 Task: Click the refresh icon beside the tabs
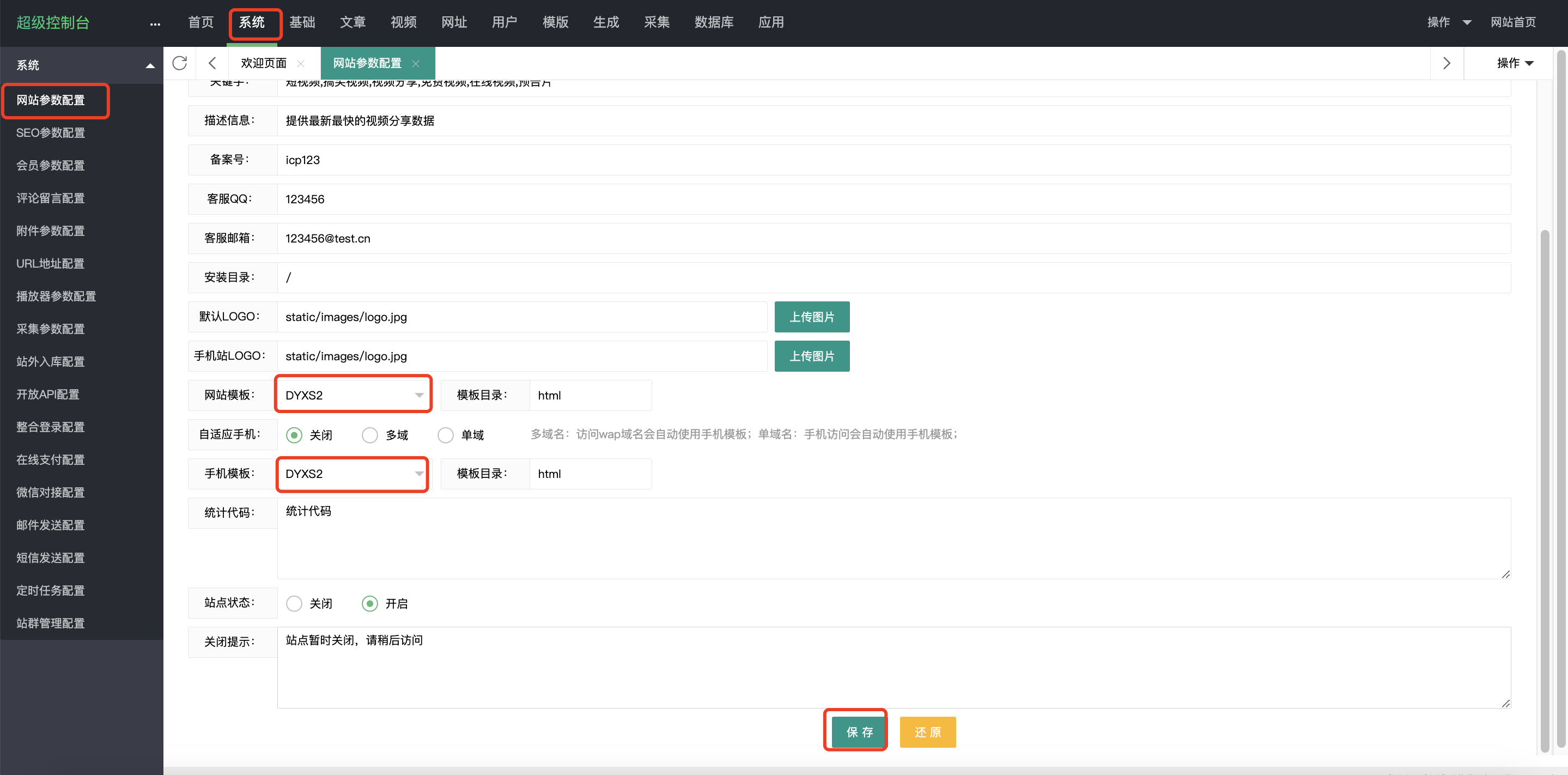[180, 63]
